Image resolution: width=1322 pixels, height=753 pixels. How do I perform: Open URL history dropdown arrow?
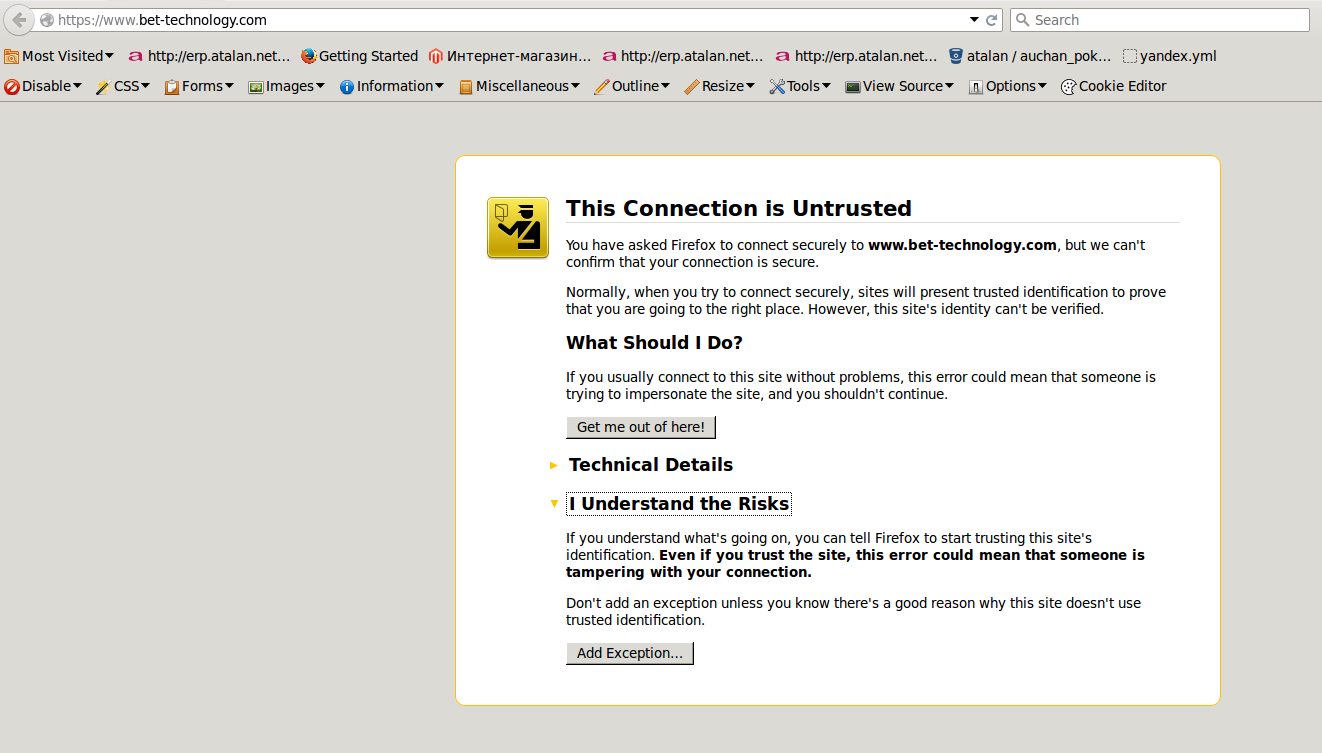(x=975, y=20)
